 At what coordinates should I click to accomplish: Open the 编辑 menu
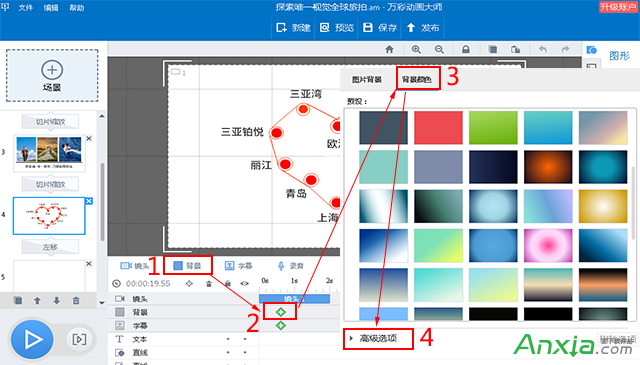click(x=51, y=7)
